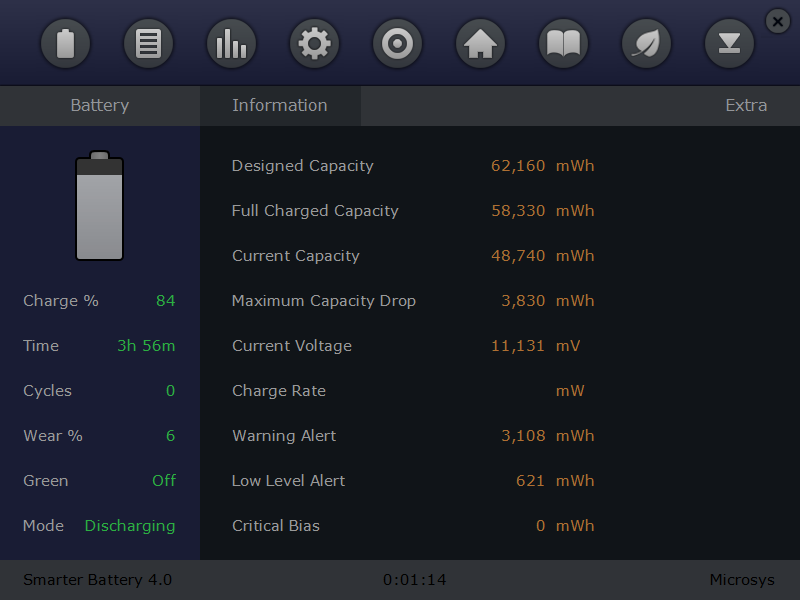This screenshot has height=600, width=800.
Task: Open the battery overview icon in toolbar
Action: click(65, 43)
